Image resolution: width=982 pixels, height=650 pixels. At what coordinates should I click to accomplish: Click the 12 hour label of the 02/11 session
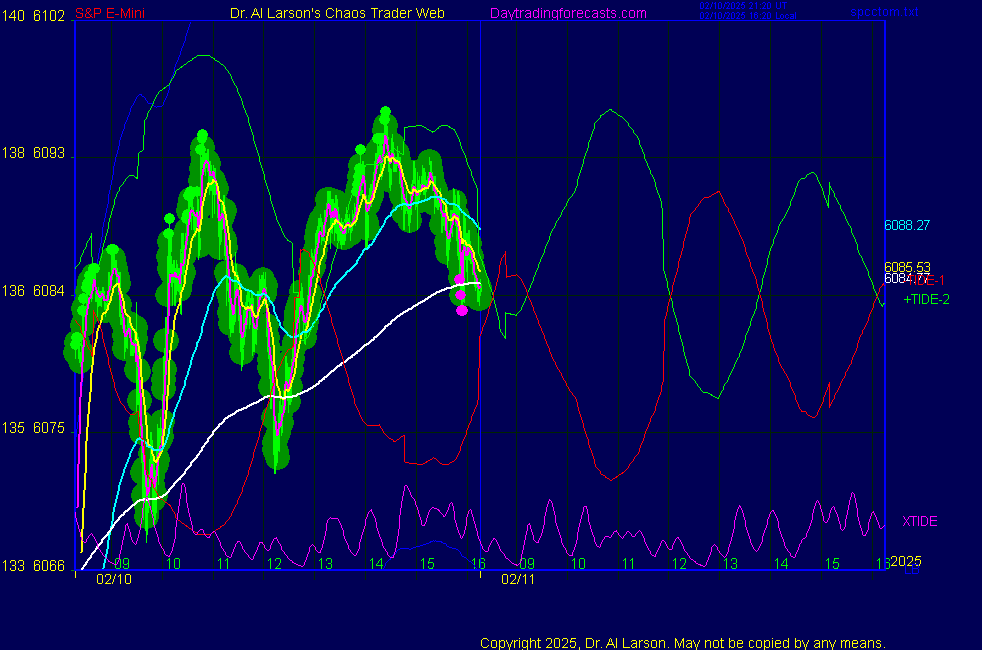pos(680,564)
